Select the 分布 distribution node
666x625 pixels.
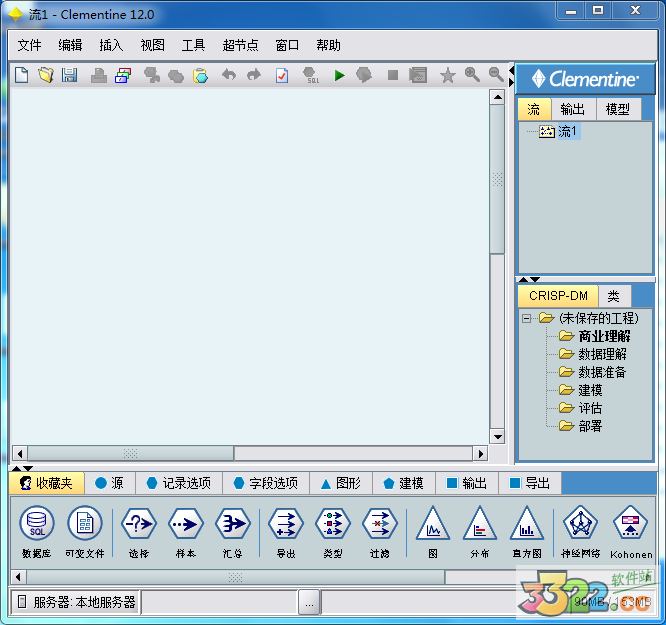point(480,532)
